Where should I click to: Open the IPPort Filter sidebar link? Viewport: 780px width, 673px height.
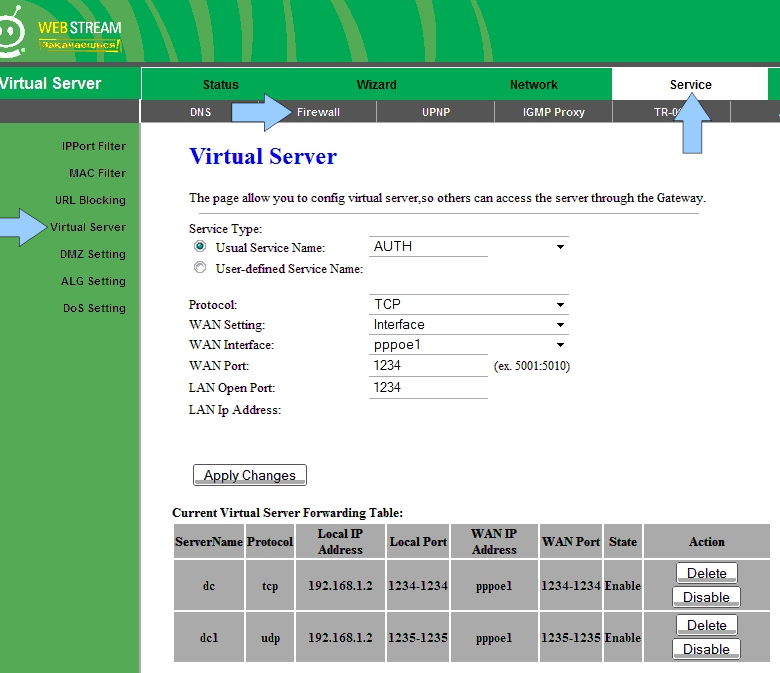click(94, 146)
